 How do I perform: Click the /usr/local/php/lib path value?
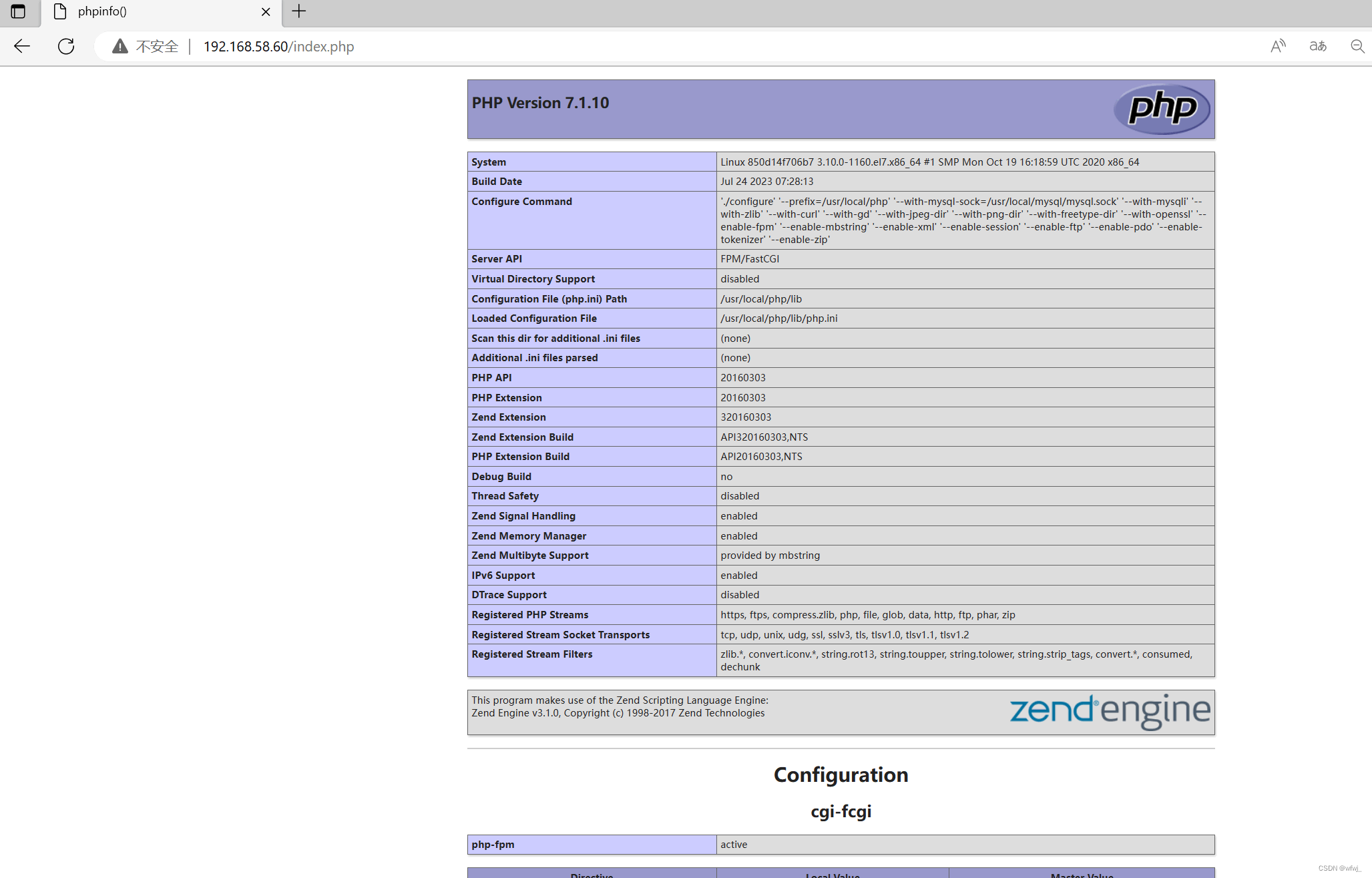coord(761,299)
